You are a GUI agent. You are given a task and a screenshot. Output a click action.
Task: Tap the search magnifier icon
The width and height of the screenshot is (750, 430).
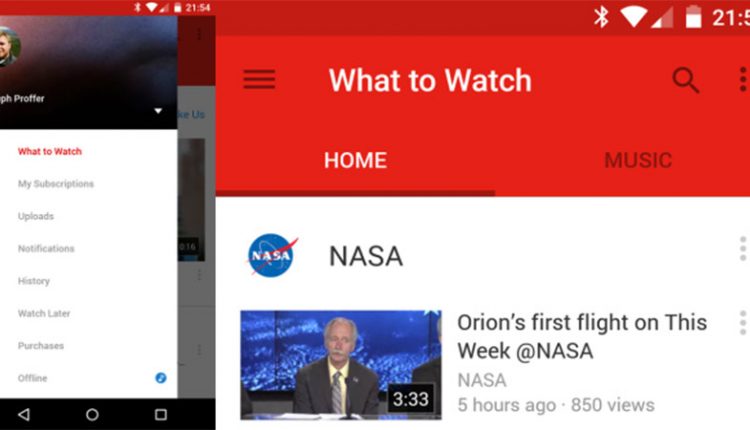click(685, 80)
